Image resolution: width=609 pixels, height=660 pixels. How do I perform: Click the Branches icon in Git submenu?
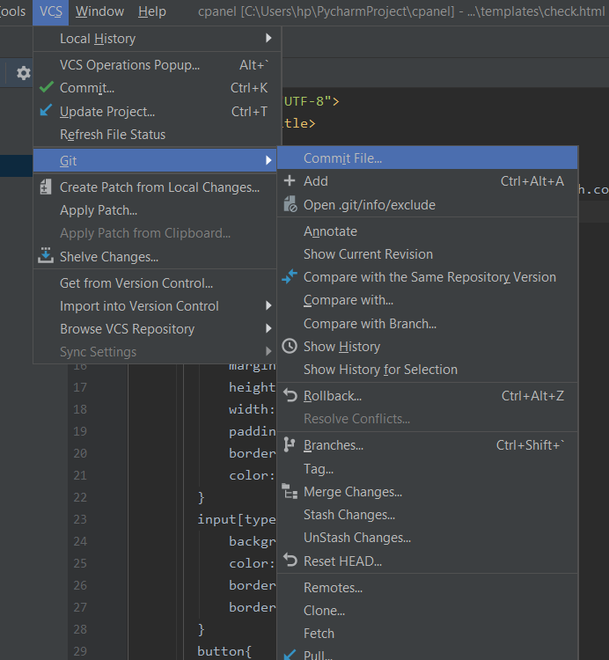point(290,445)
